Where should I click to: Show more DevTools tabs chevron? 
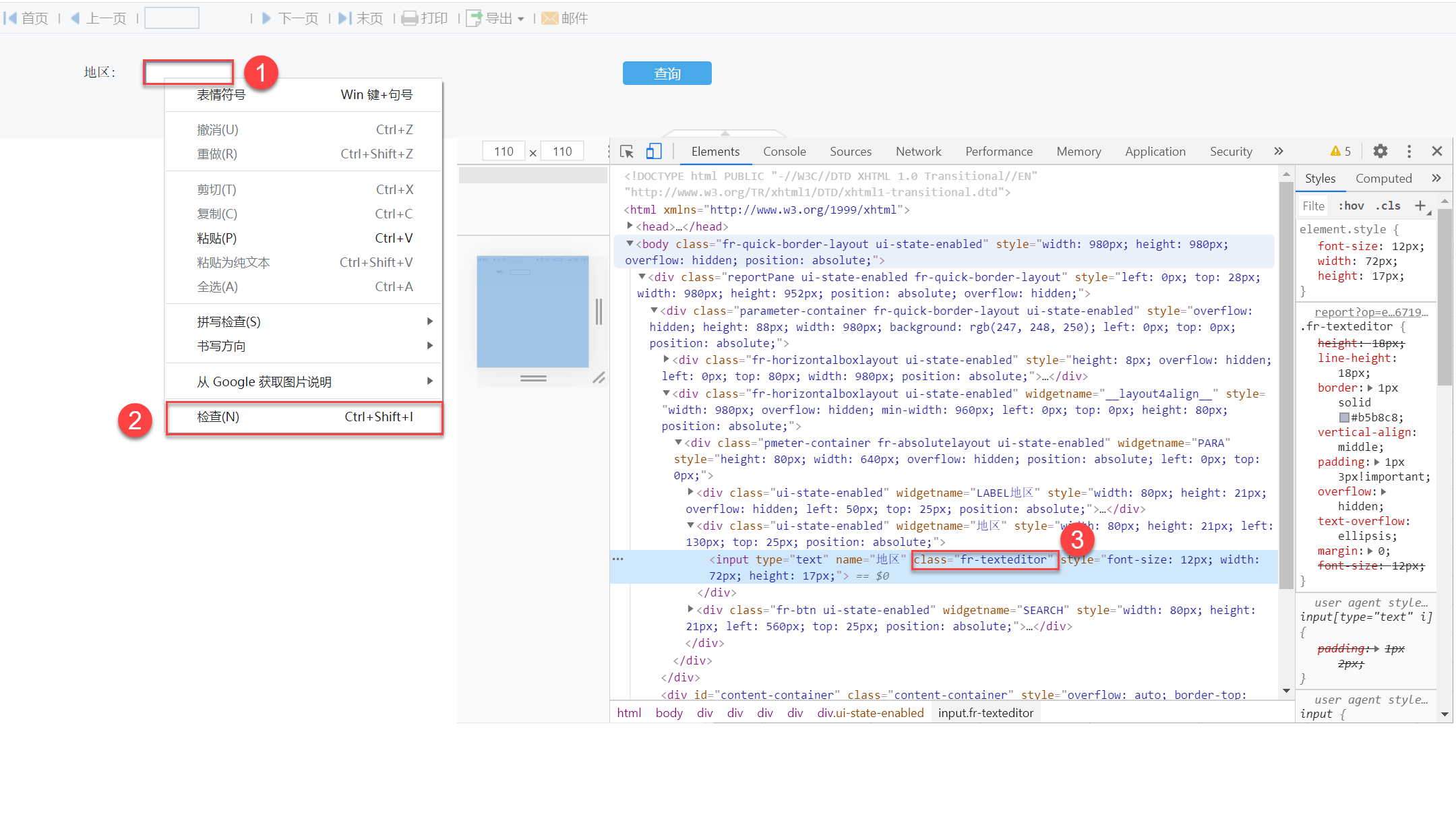(1279, 152)
